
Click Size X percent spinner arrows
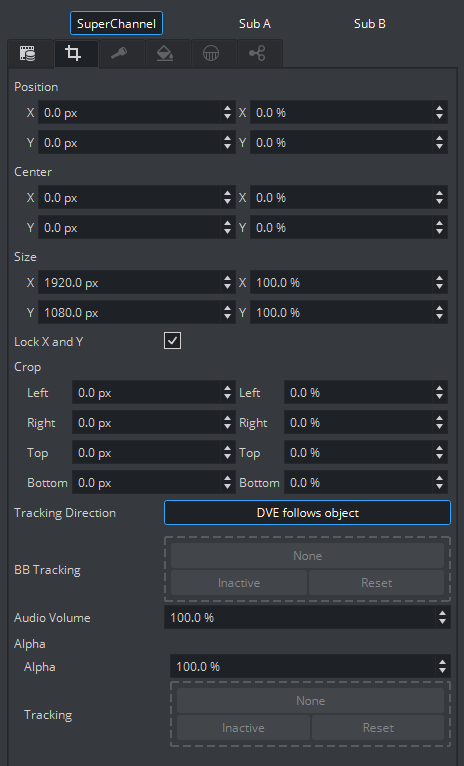coord(440,282)
